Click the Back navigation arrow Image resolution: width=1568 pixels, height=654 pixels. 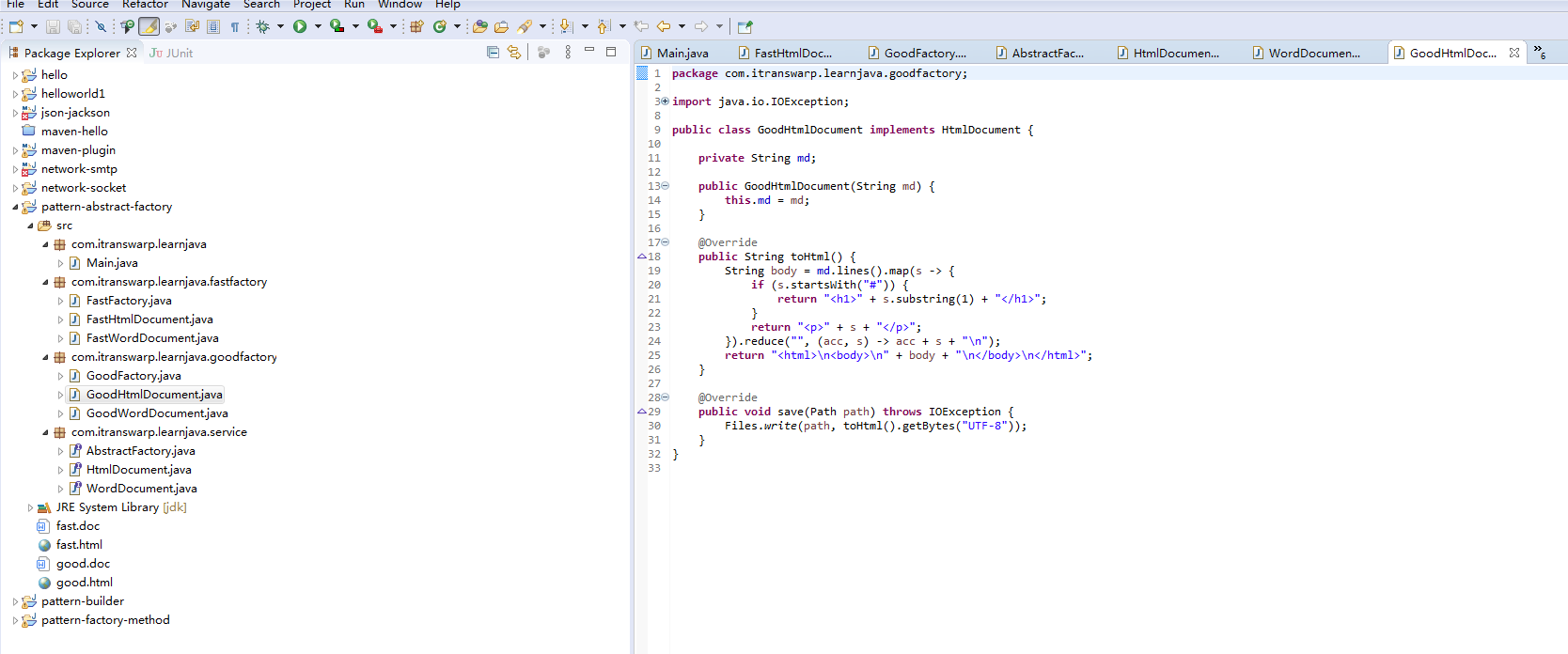pyautogui.click(x=664, y=26)
